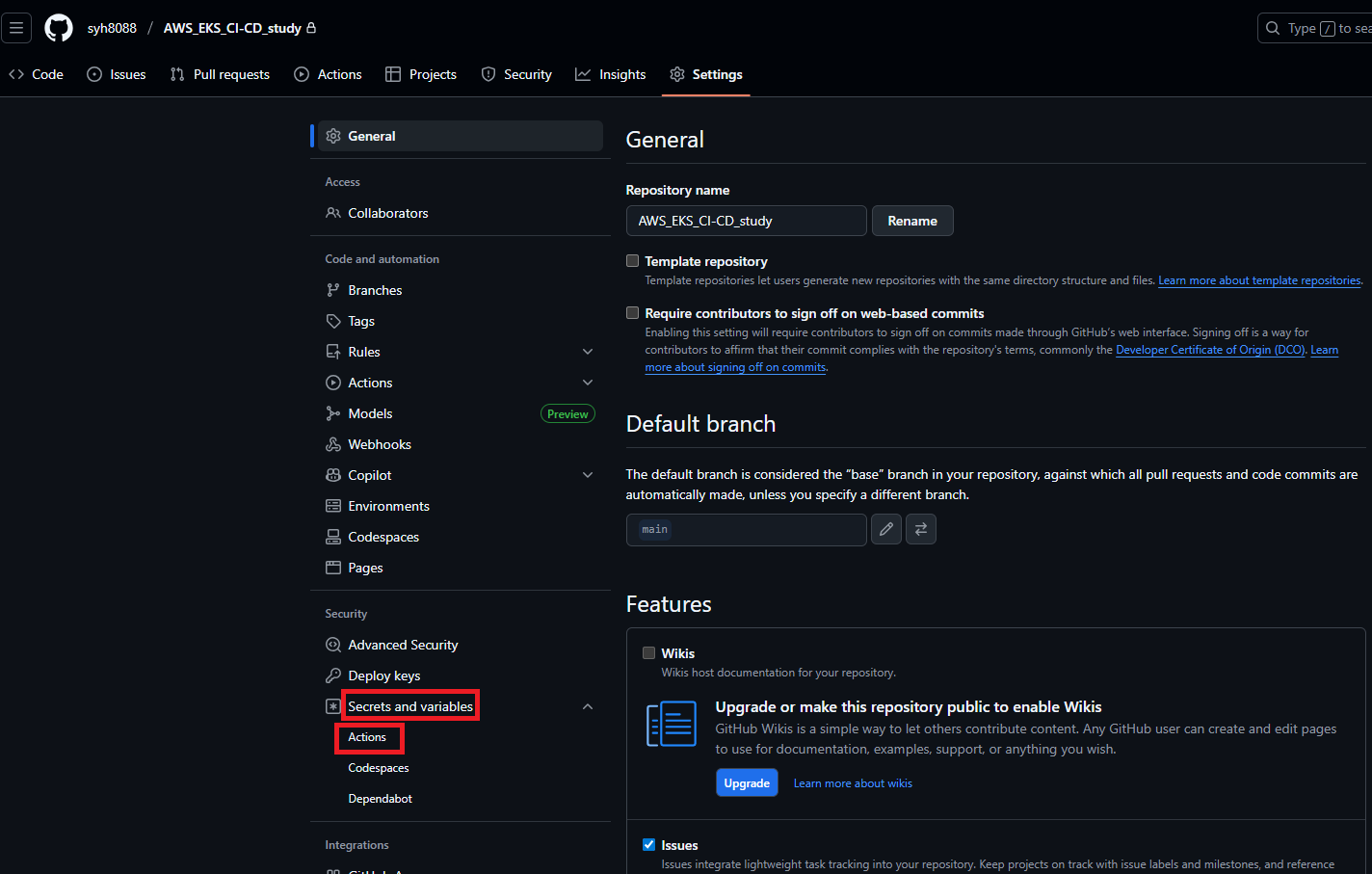Open the Issues tab

117,74
